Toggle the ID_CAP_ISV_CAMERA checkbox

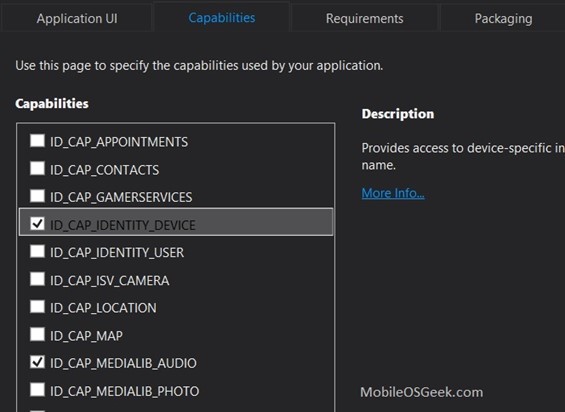(x=37, y=279)
